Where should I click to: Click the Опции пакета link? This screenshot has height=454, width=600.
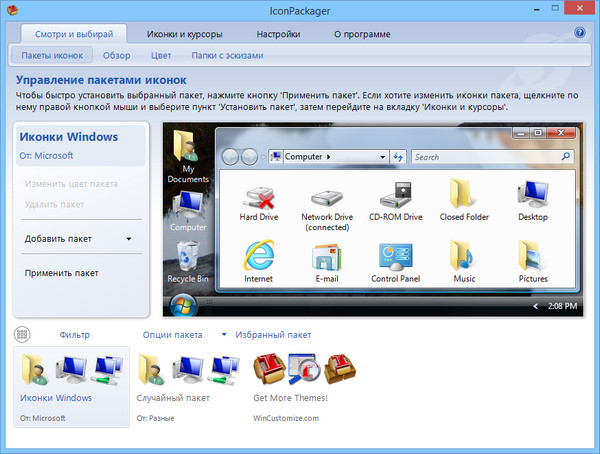click(173, 335)
